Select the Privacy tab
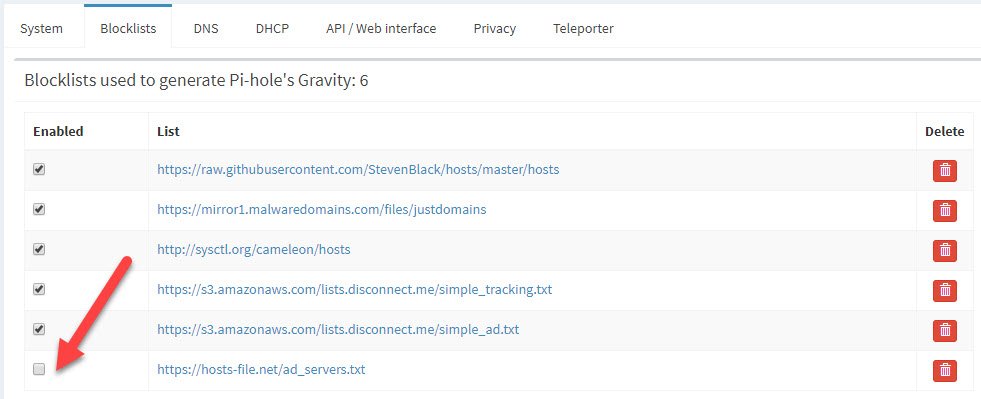This screenshot has height=399, width=981. [x=494, y=29]
